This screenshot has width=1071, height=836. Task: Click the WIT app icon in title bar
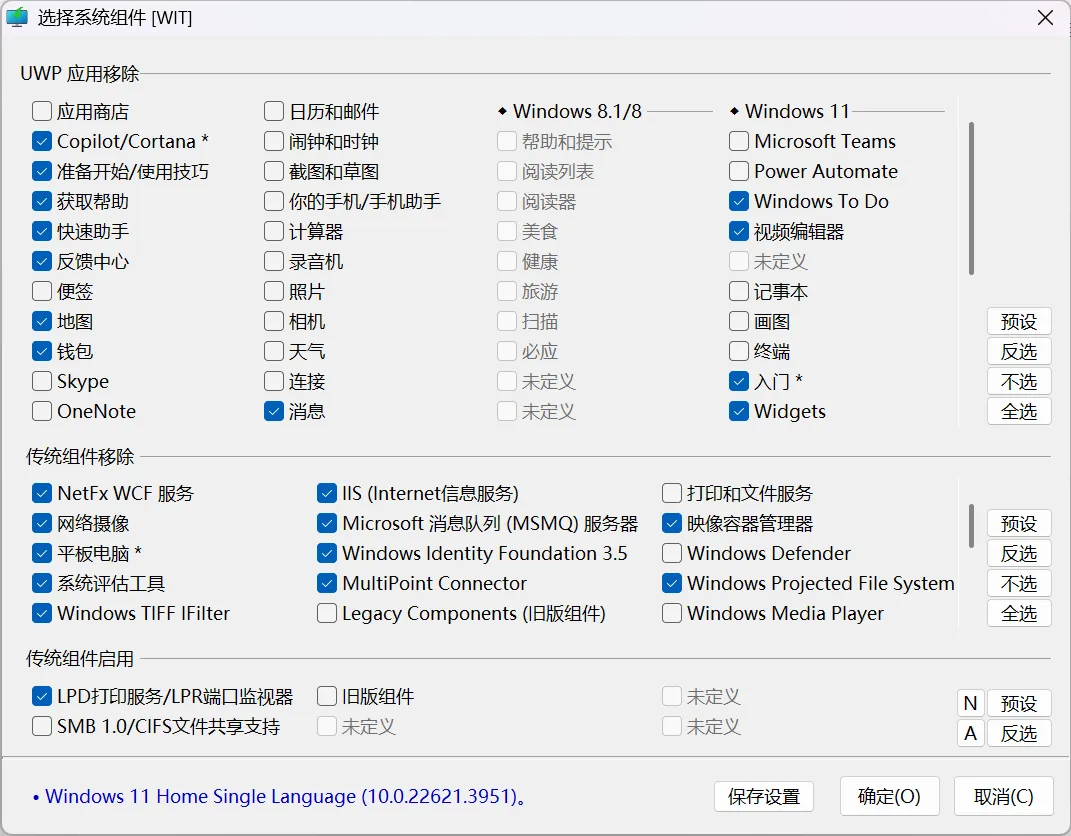(x=17, y=18)
